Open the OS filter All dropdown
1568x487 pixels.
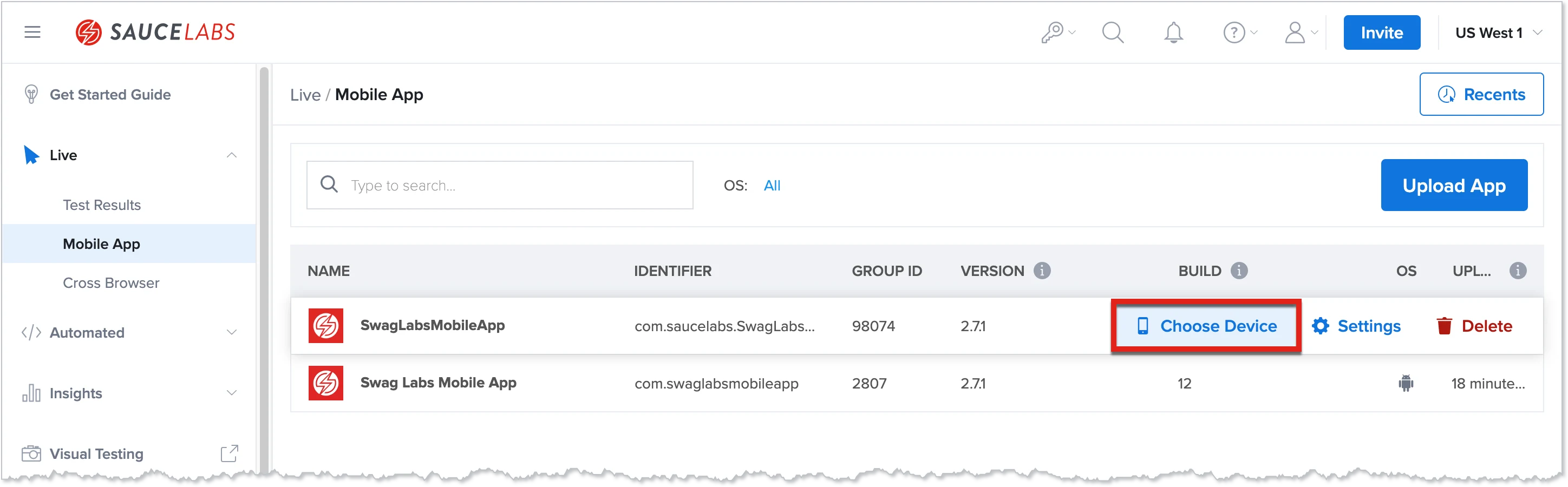pyautogui.click(x=772, y=186)
